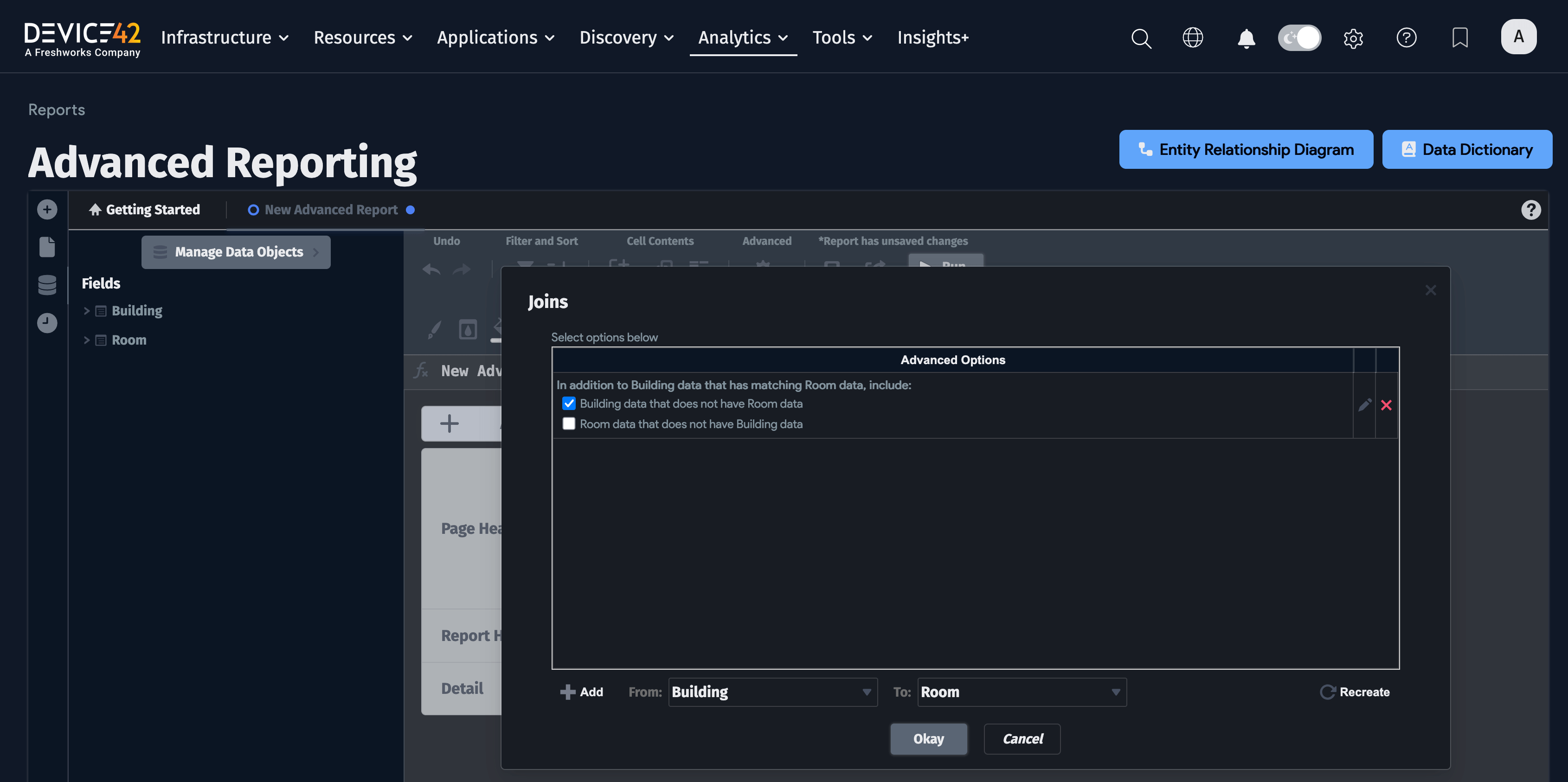Click the Undo arrow icon

pyautogui.click(x=431, y=269)
